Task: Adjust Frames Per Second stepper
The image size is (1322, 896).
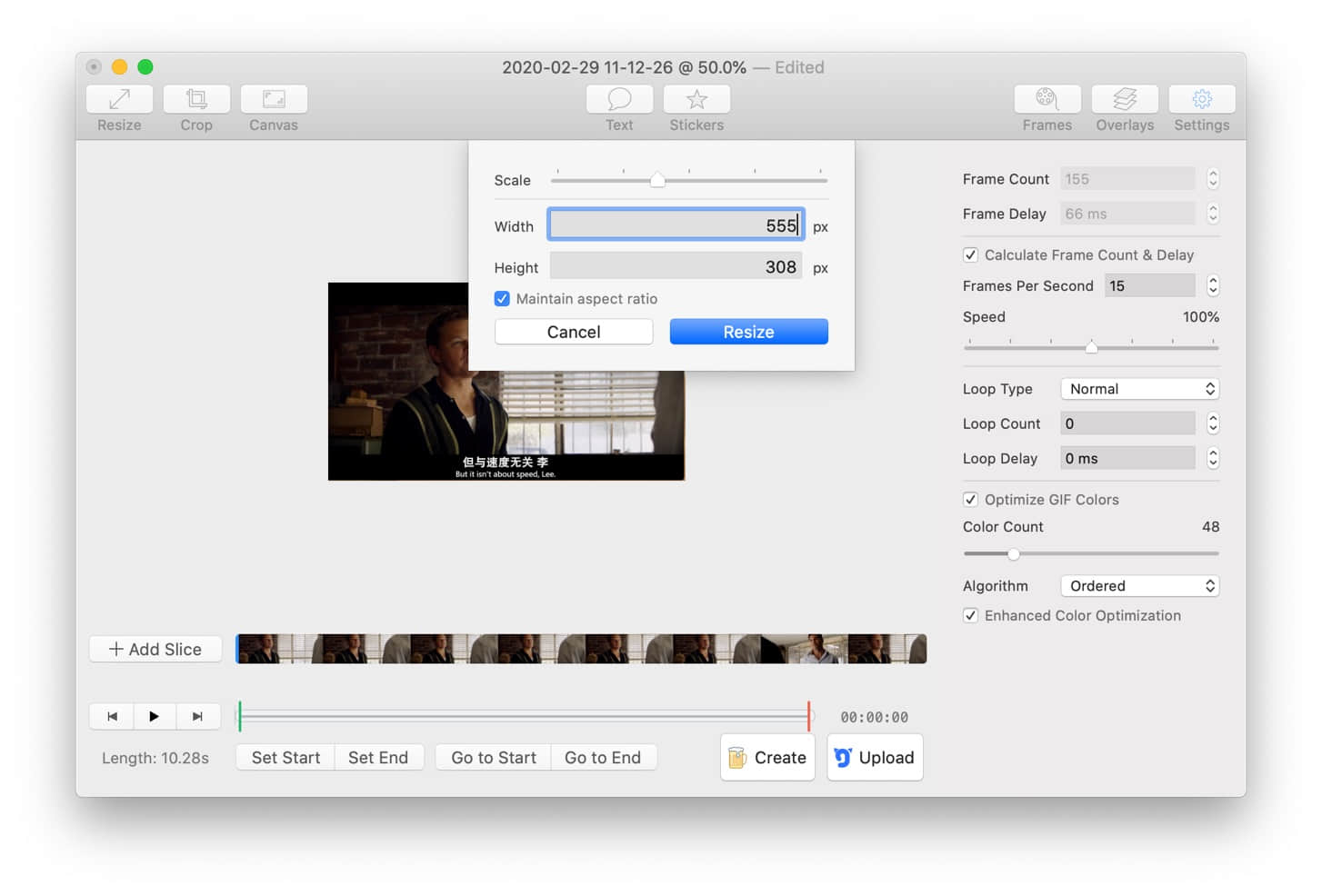Action: coord(1213,286)
